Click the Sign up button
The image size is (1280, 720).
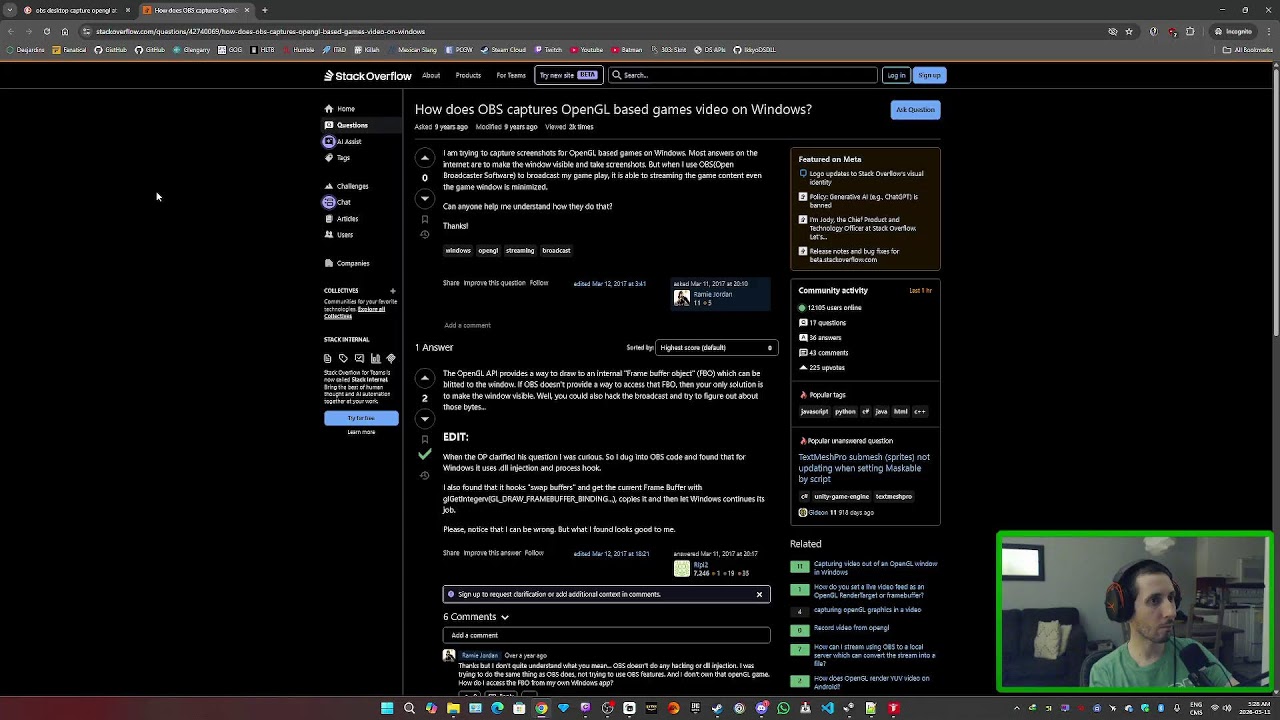929,75
